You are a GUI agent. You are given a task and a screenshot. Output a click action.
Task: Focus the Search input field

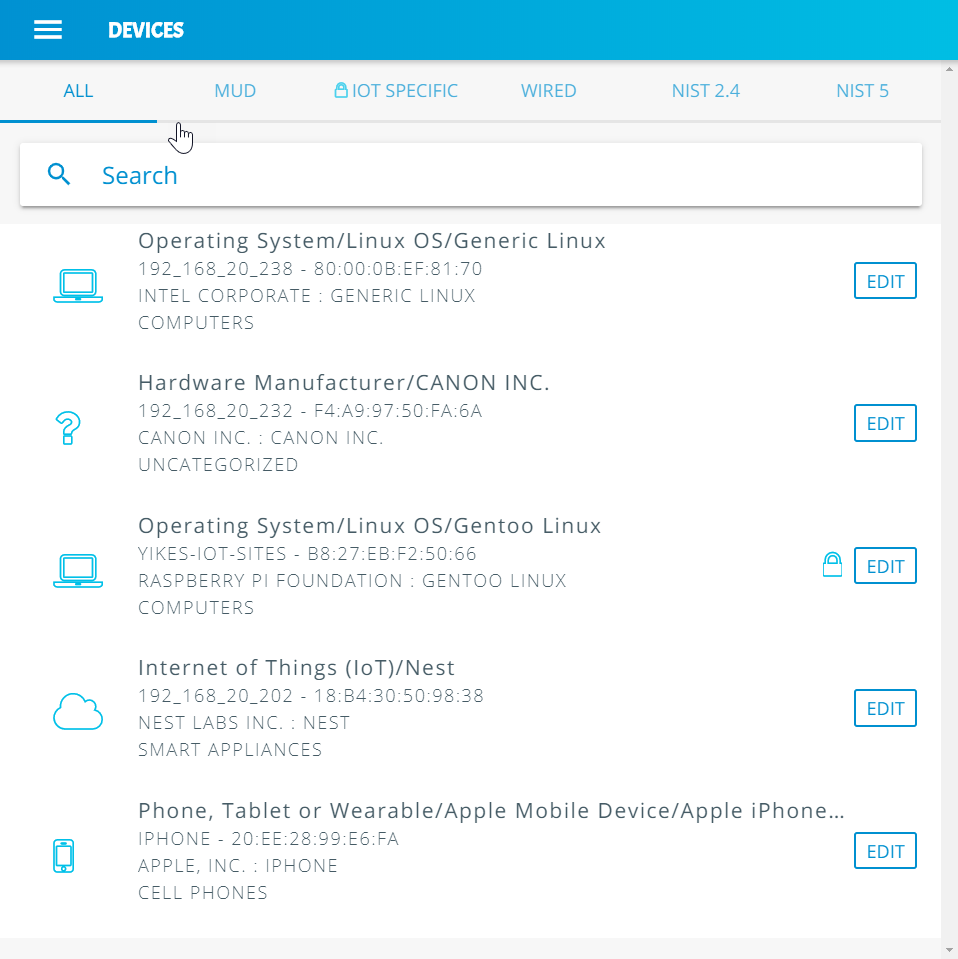pyautogui.click(x=470, y=175)
